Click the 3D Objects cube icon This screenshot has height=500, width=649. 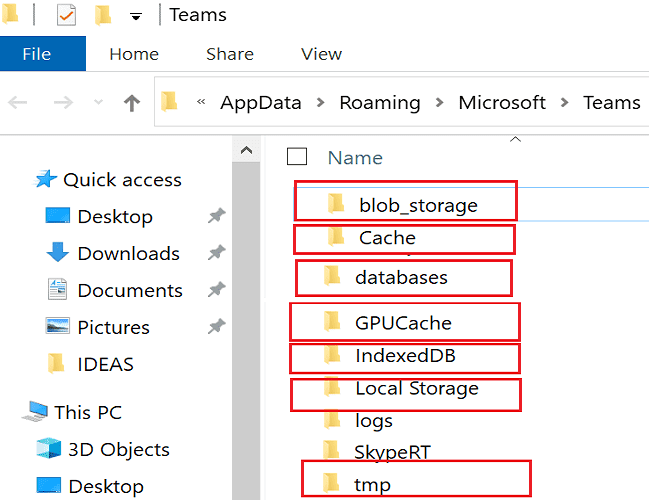[48, 448]
